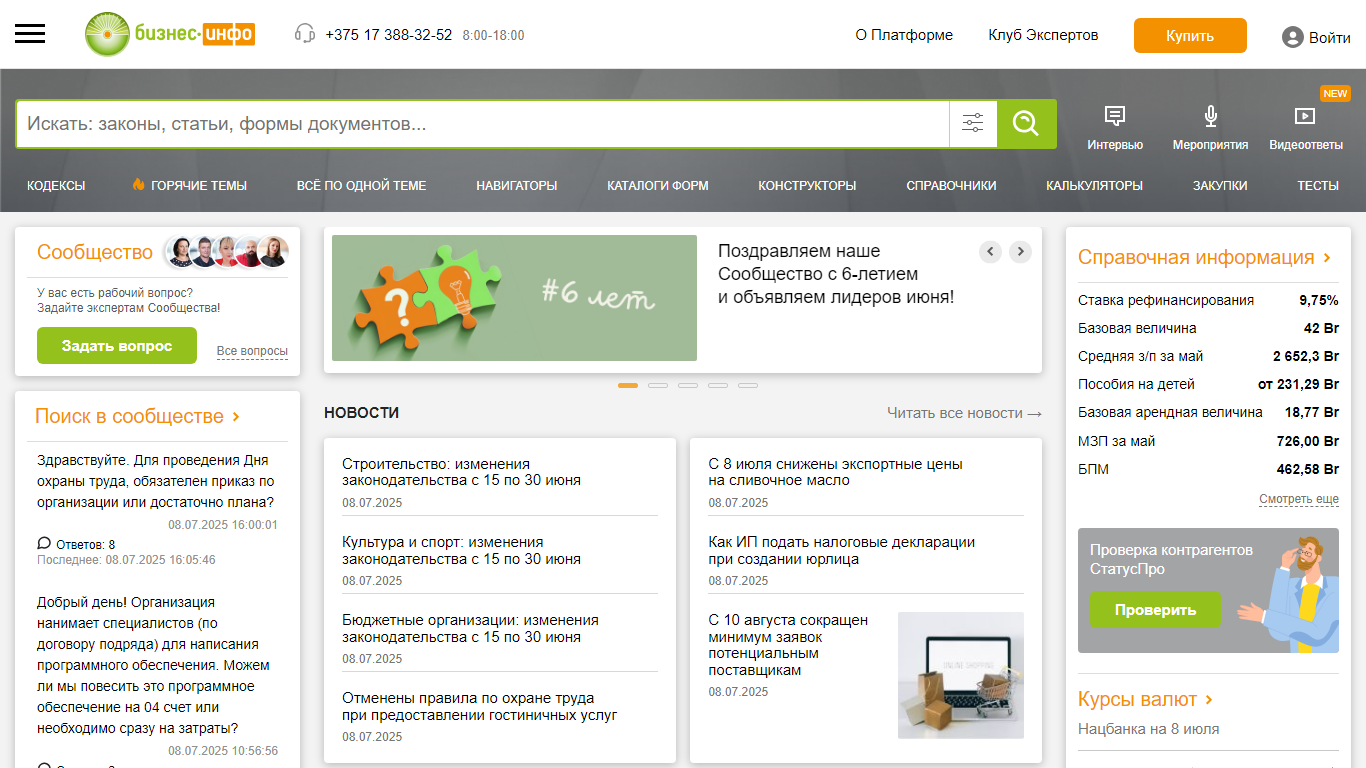This screenshot has height=768, width=1366.
Task: Click the Ответов: 8 comment icon
Action: pos(44,544)
